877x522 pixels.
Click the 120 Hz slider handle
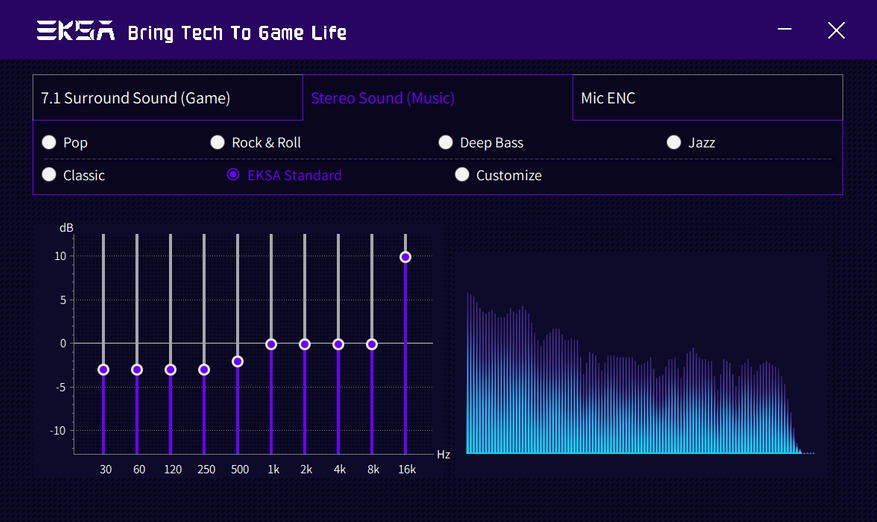click(170, 370)
